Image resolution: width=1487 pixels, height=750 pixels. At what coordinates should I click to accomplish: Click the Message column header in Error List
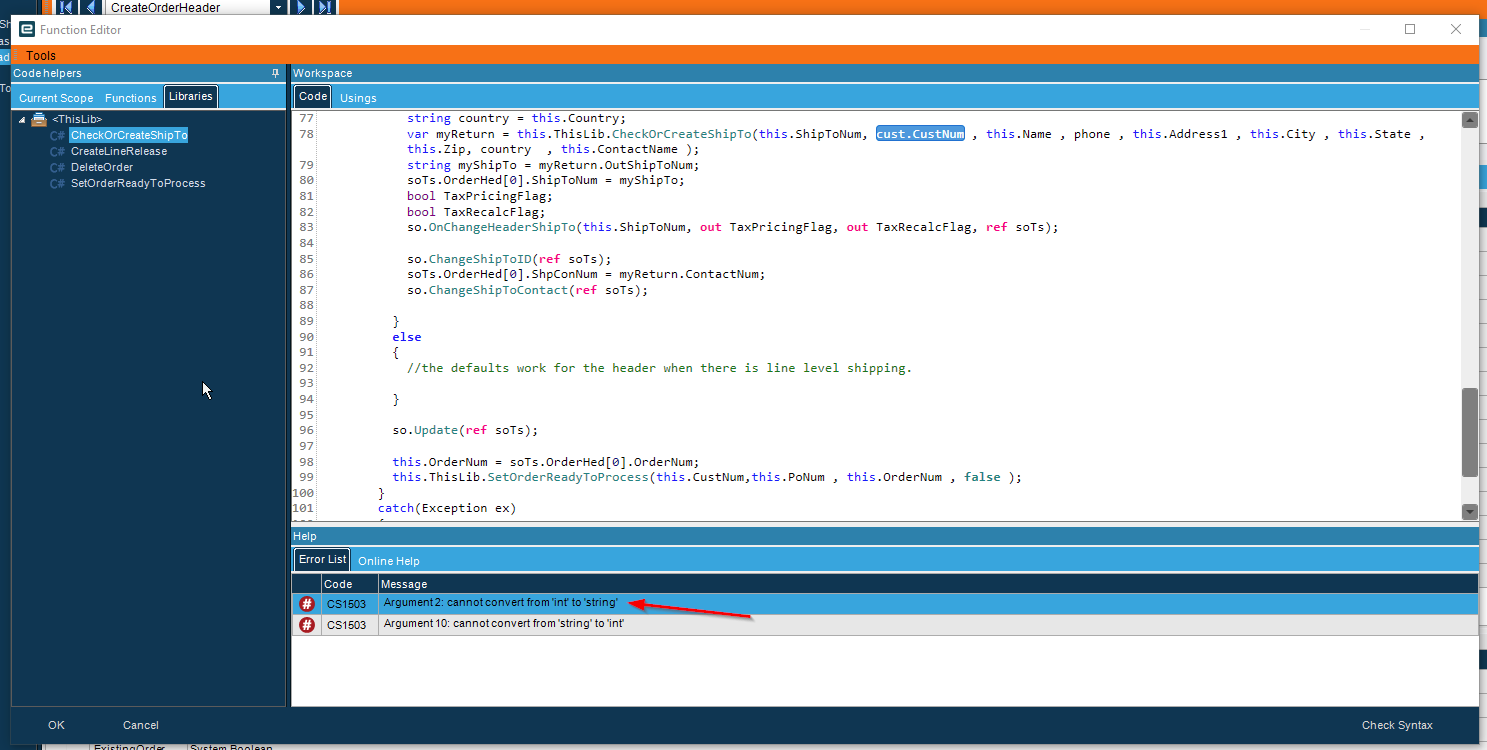927,584
